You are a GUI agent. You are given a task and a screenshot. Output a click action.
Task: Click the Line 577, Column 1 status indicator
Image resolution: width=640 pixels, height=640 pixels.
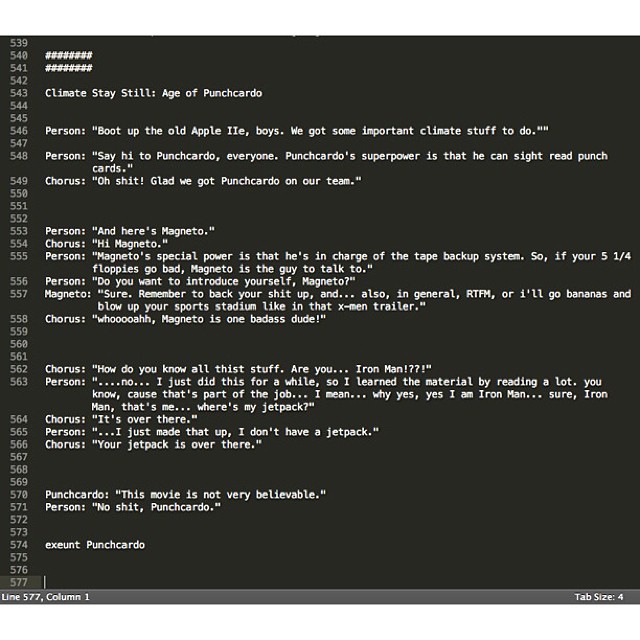click(46, 597)
